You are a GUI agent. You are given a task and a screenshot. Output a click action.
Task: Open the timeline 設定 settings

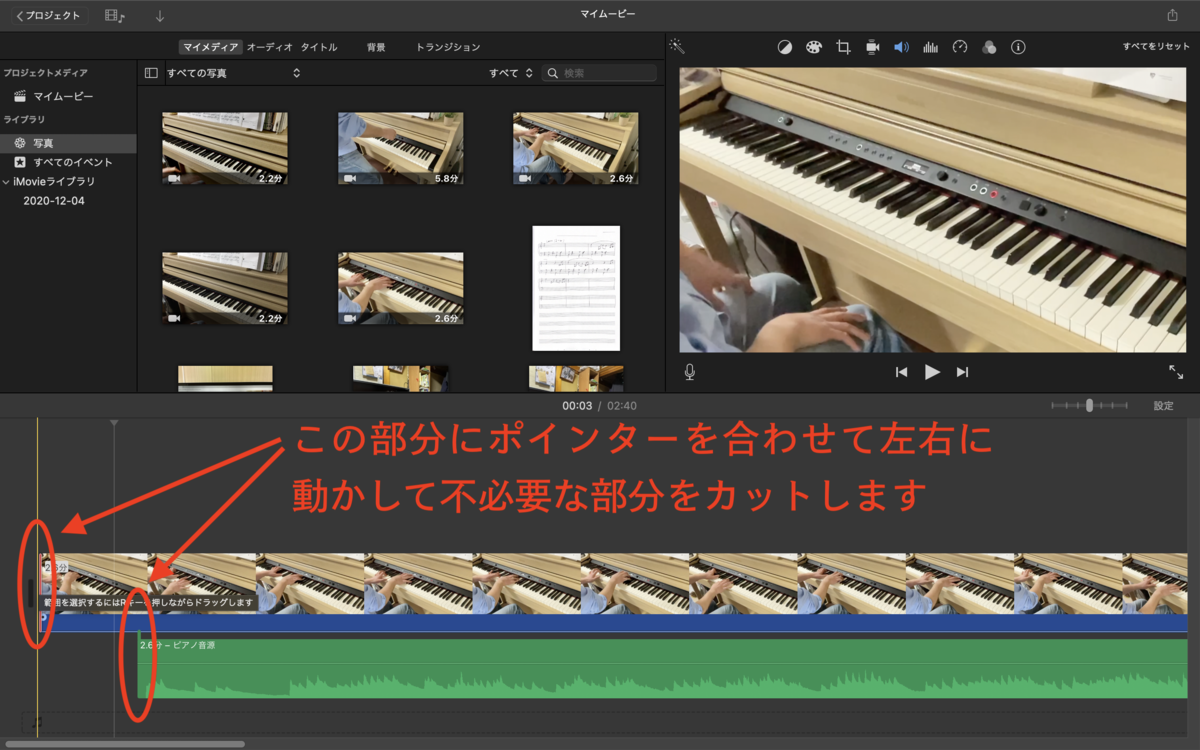1163,407
